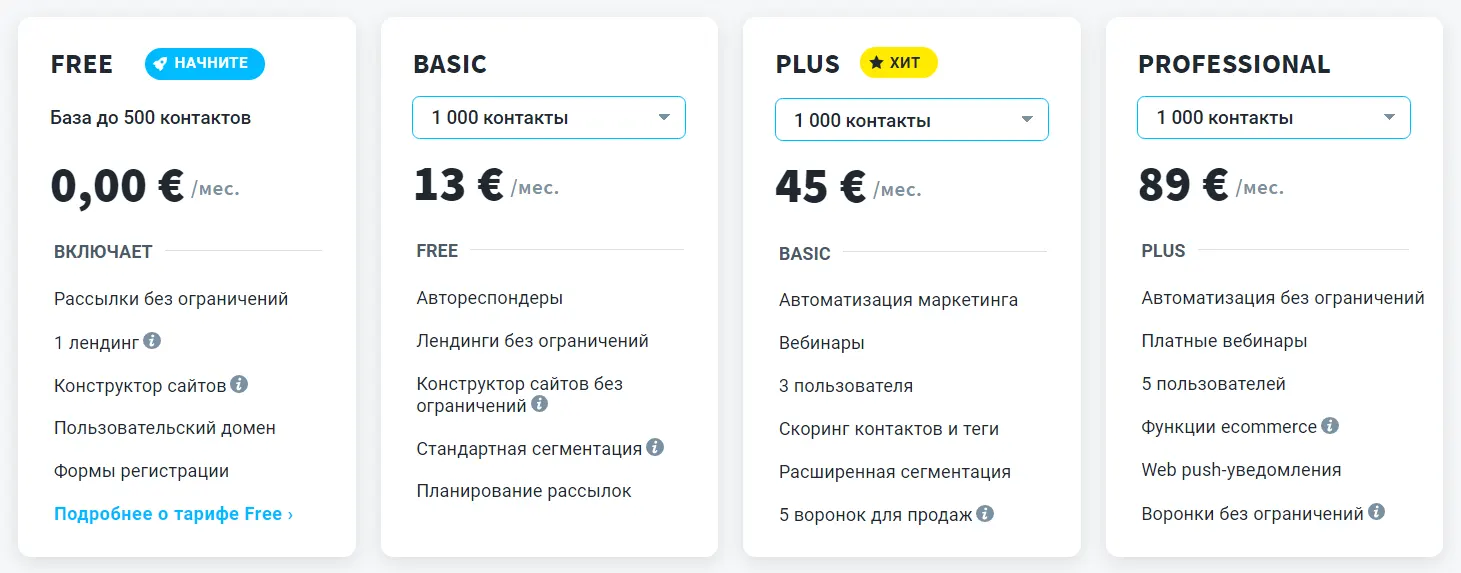Click info icon next to 'Стандартная сегментация'
Viewport: 1461px width, 573px height.
[x=655, y=447]
